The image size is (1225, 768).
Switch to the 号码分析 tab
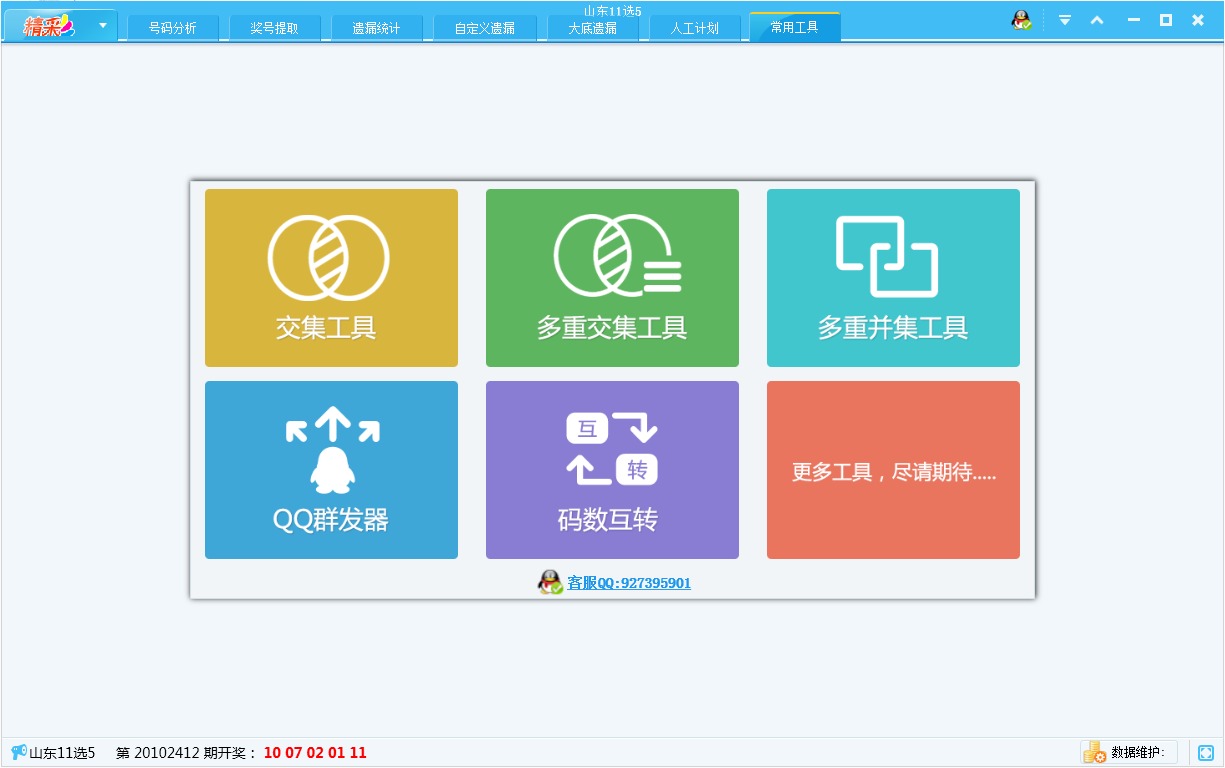173,28
